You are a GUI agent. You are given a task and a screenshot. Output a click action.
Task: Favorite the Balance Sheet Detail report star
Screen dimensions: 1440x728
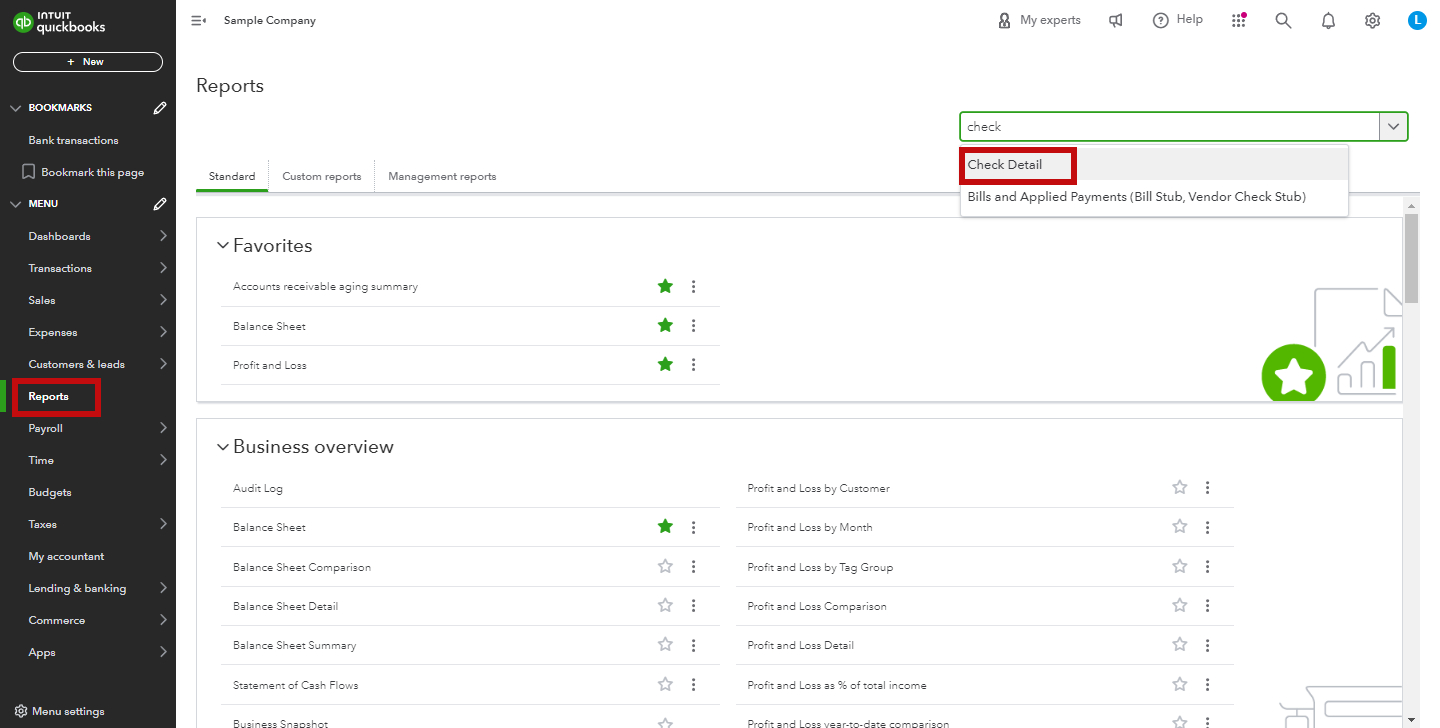tap(665, 606)
